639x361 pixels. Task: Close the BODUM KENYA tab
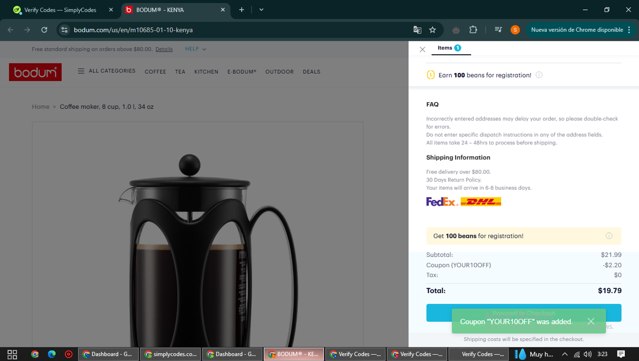(223, 10)
